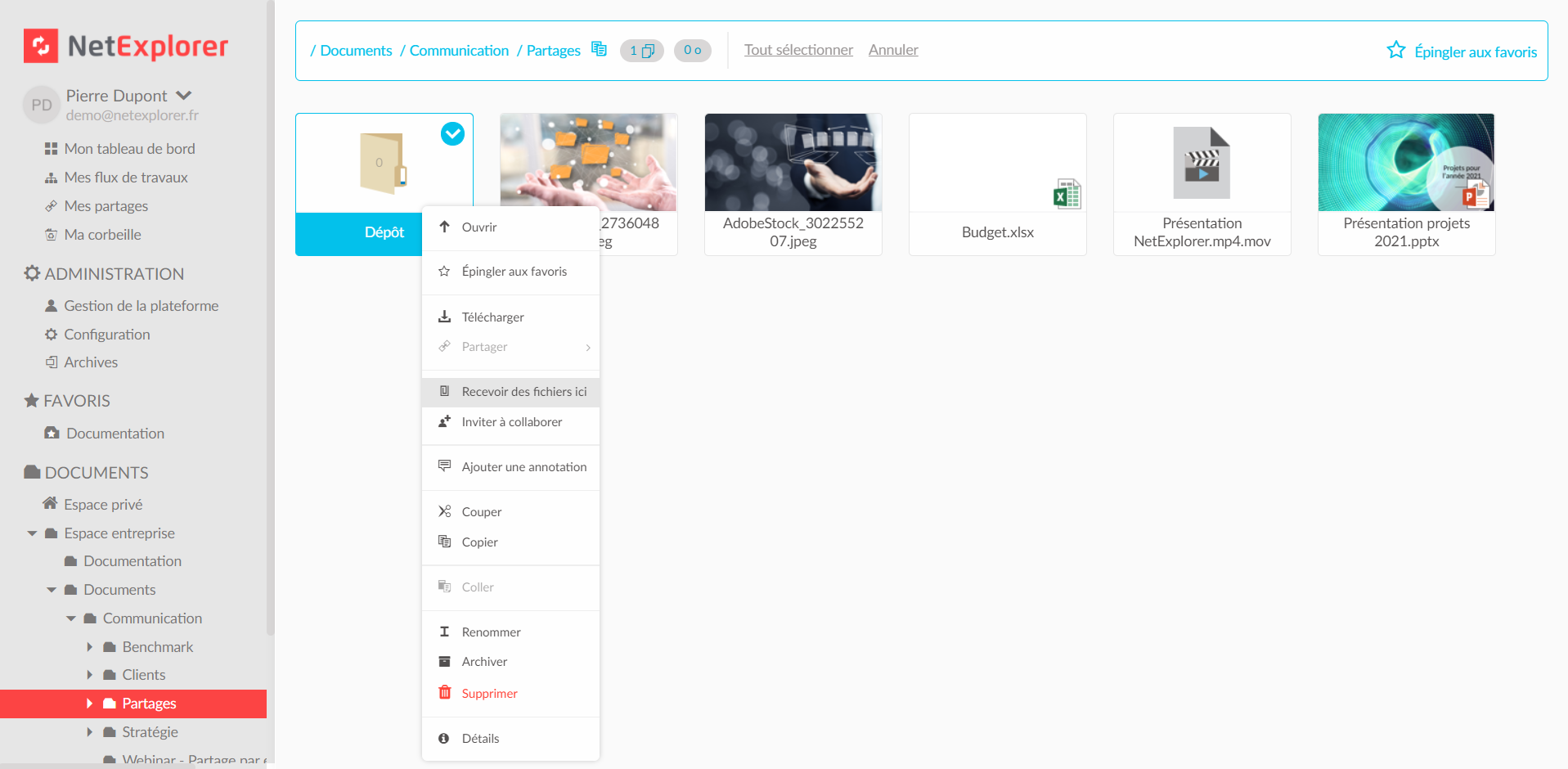Image resolution: width=1568 pixels, height=769 pixels.
Task: Open Mon tableau de bord via its dashboard icon
Action: [50, 148]
